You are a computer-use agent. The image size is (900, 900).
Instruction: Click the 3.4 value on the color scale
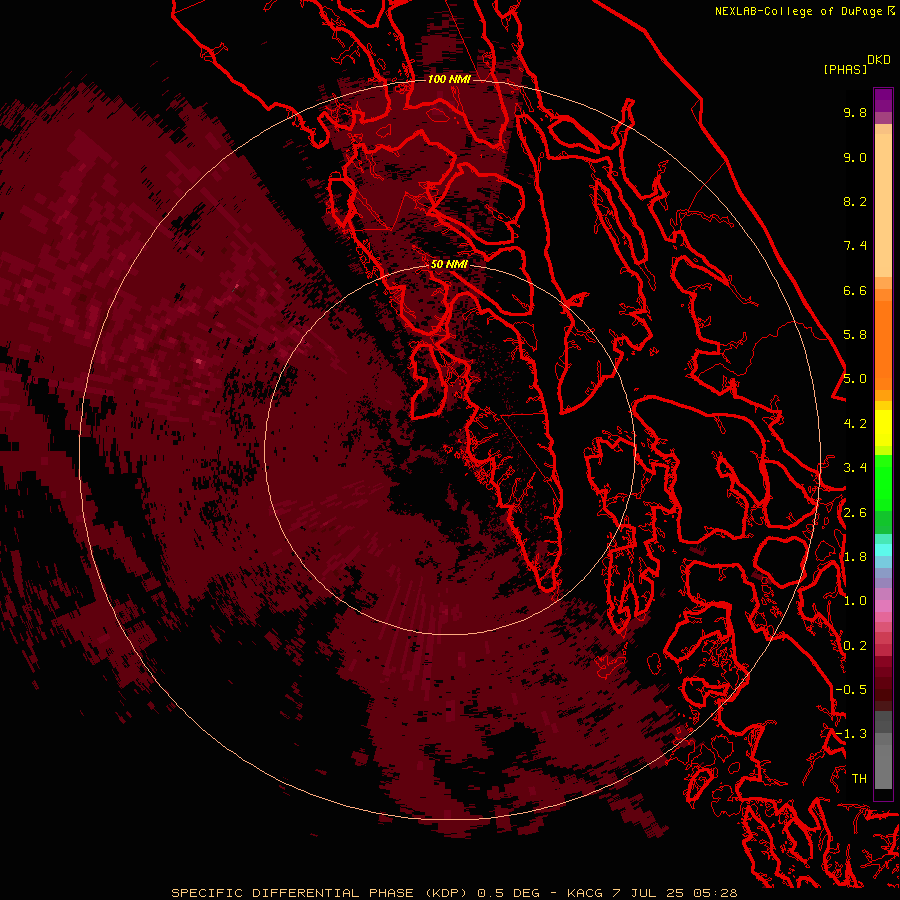tap(855, 468)
